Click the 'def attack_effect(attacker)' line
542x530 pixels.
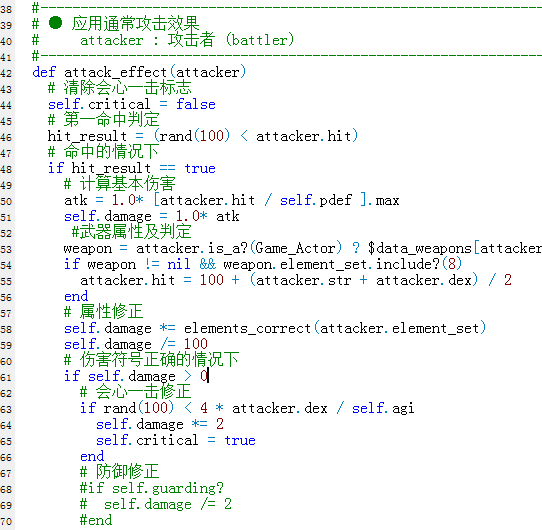point(139,72)
